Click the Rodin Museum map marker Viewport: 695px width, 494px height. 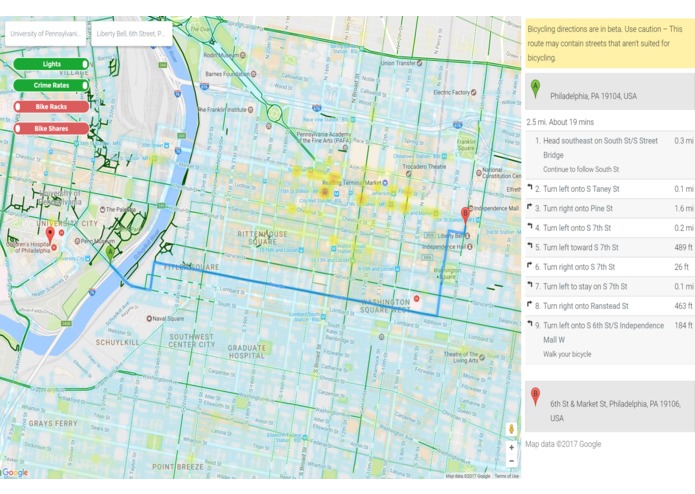(242, 55)
